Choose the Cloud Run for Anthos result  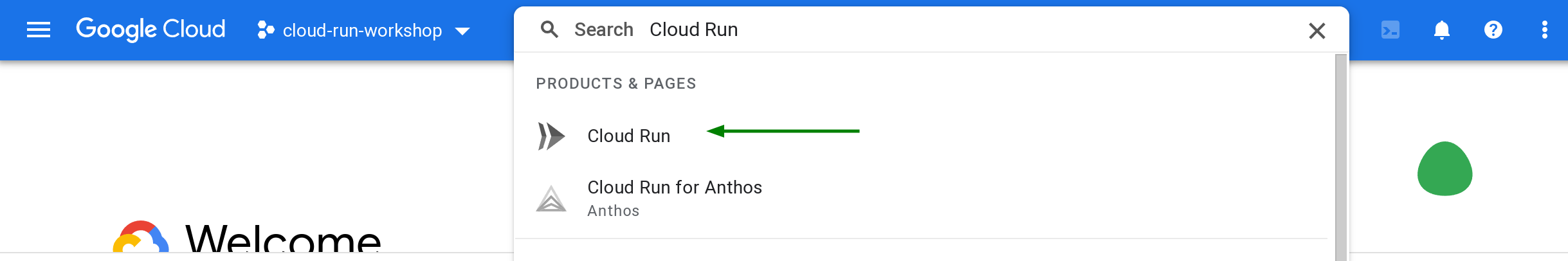[x=674, y=188]
